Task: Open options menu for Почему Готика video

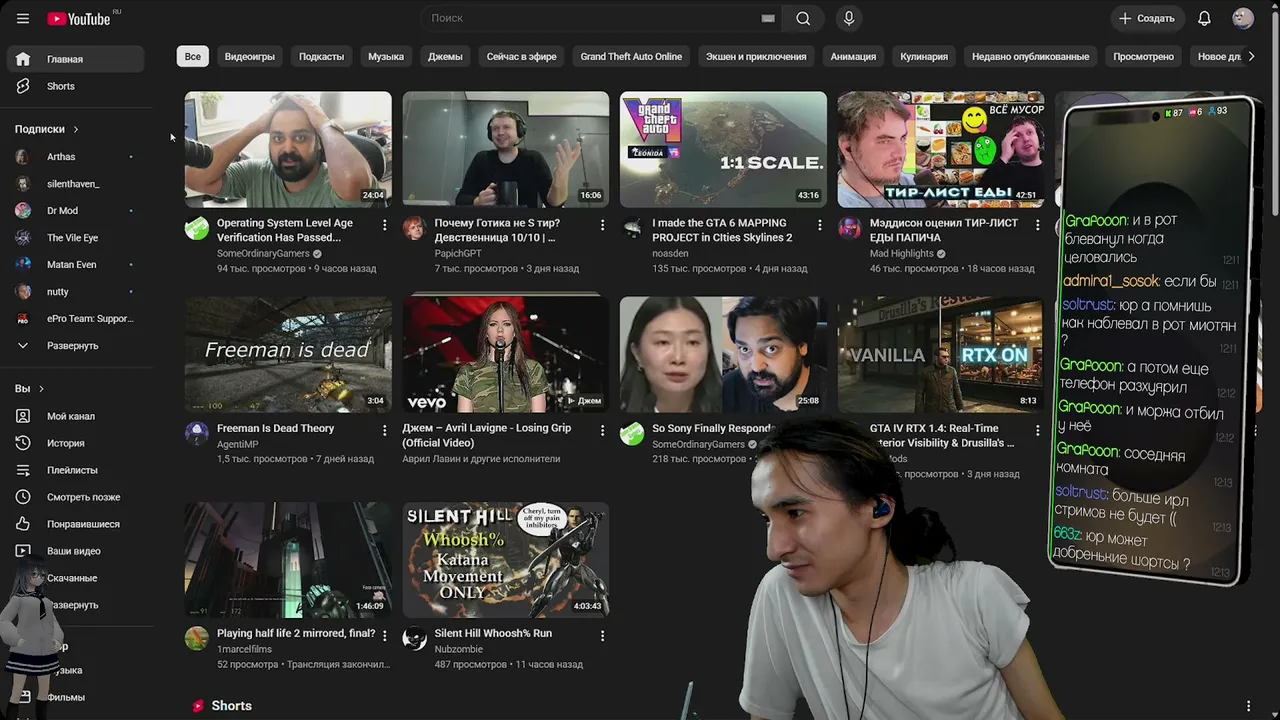Action: coord(602,225)
